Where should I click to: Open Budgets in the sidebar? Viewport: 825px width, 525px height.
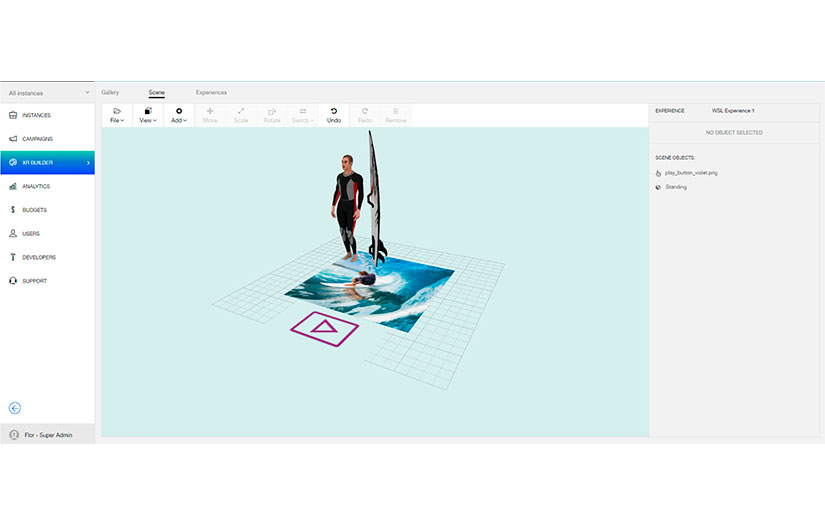[x=48, y=210]
